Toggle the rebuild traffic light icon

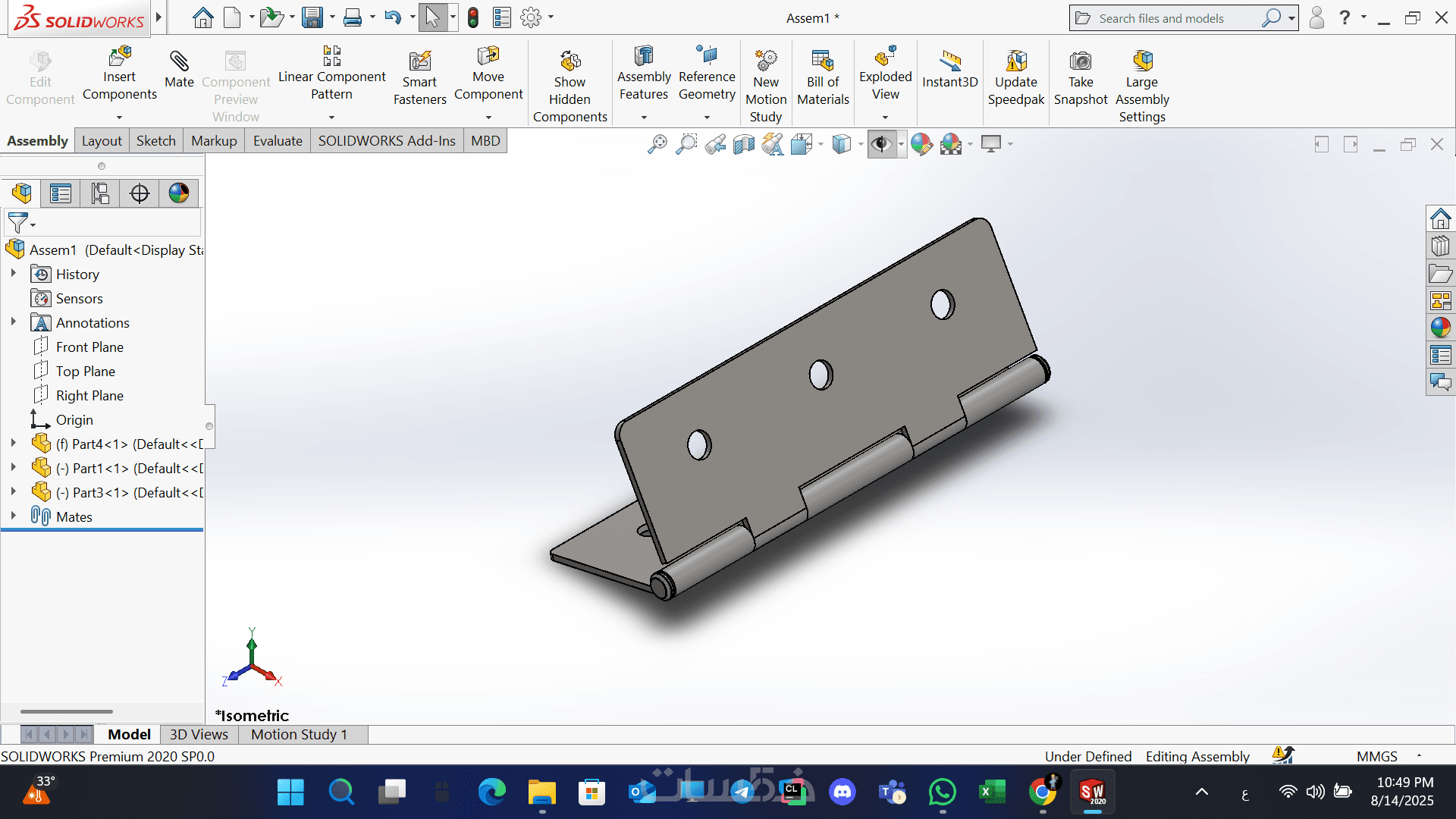click(473, 17)
